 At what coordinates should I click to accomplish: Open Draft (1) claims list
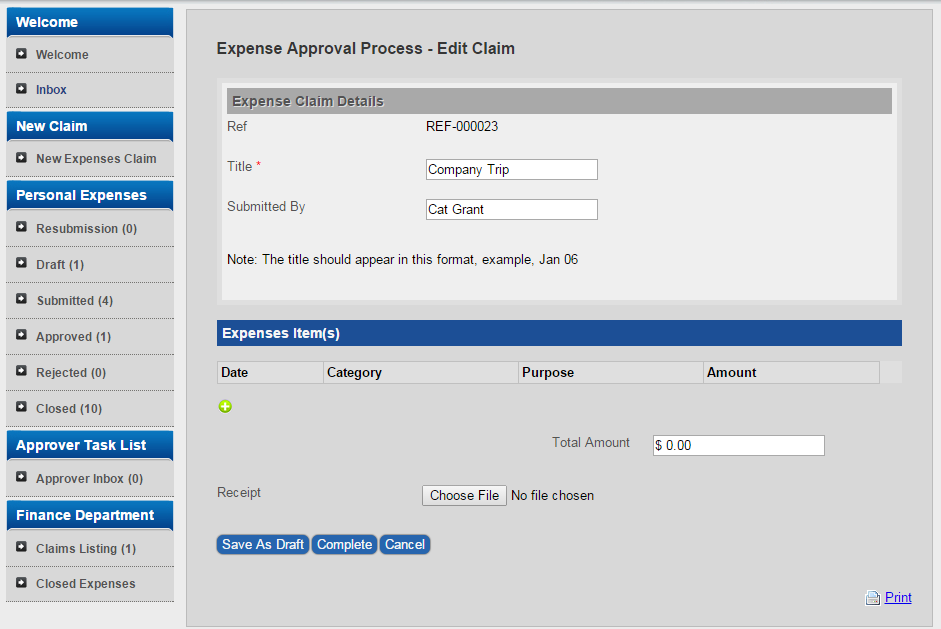(x=60, y=265)
